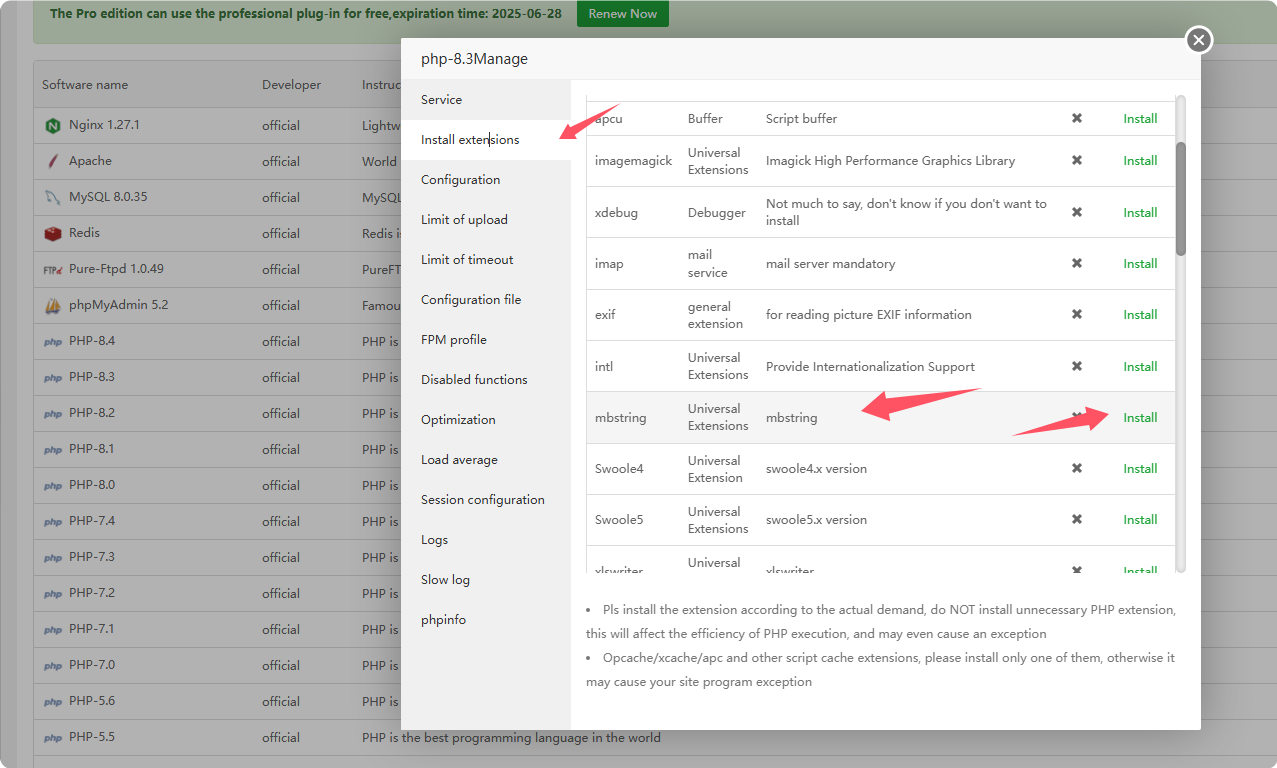Click the extension list scrollbar
The height and width of the screenshot is (768, 1277).
(x=1180, y=198)
